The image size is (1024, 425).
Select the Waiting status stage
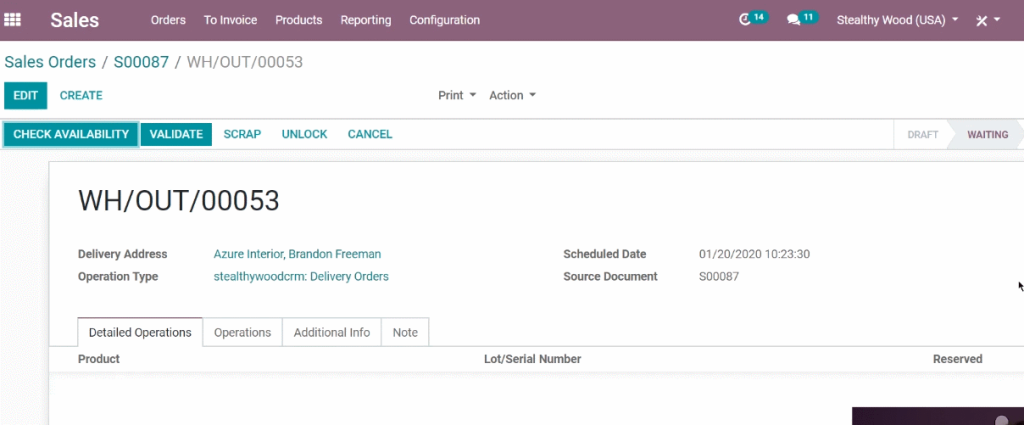(987, 134)
